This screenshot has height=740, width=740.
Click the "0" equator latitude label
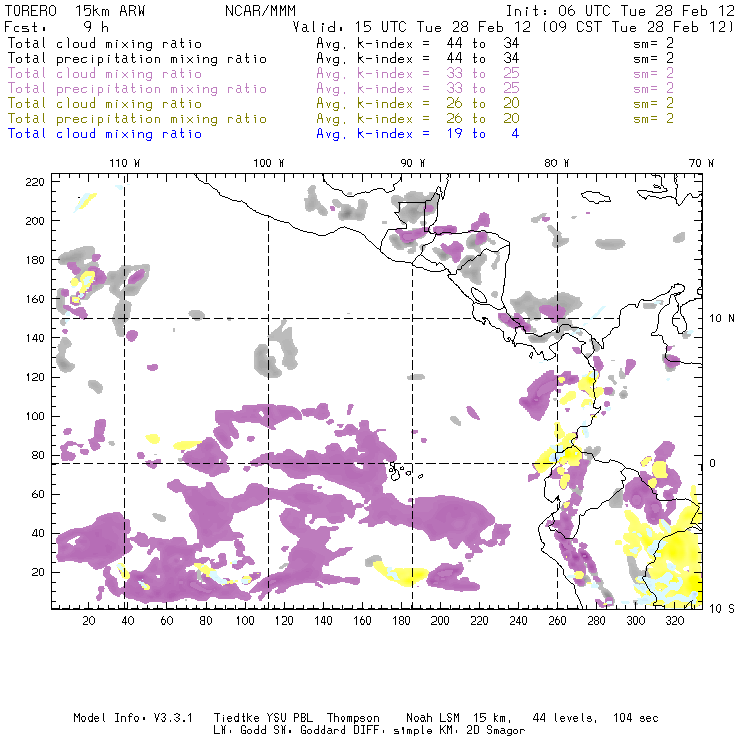point(713,463)
